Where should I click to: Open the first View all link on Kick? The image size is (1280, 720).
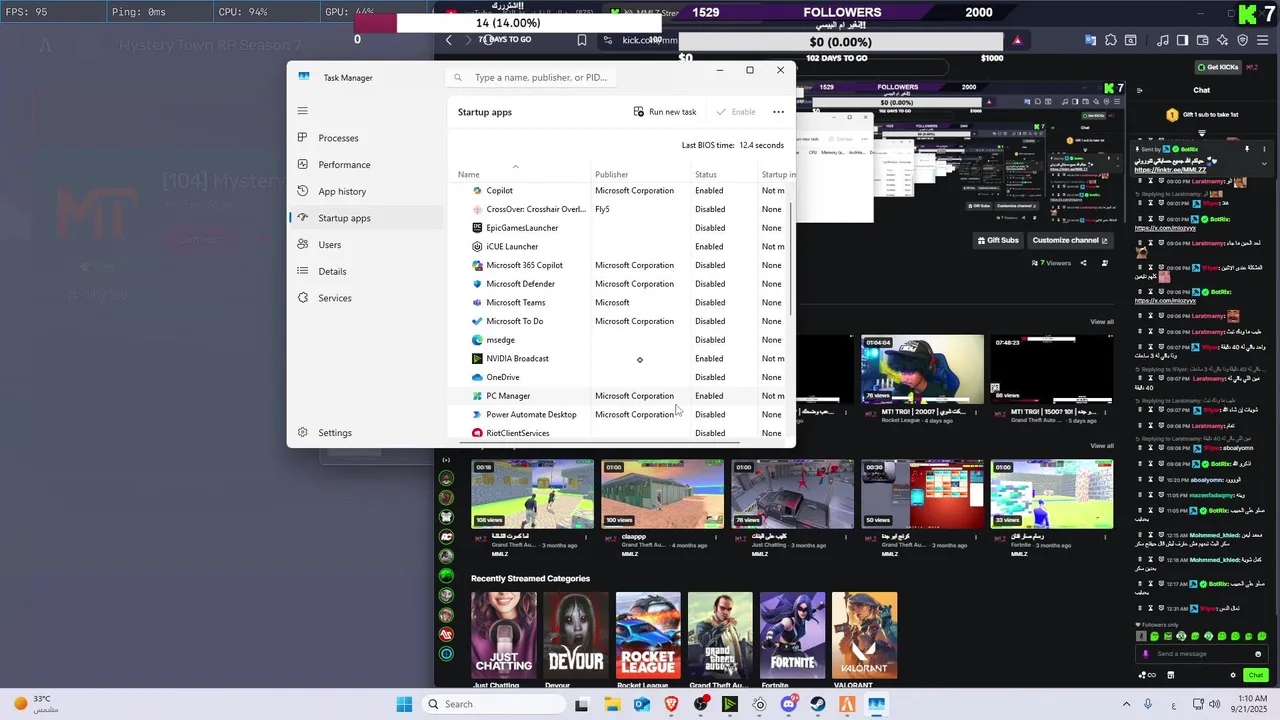click(x=1102, y=322)
